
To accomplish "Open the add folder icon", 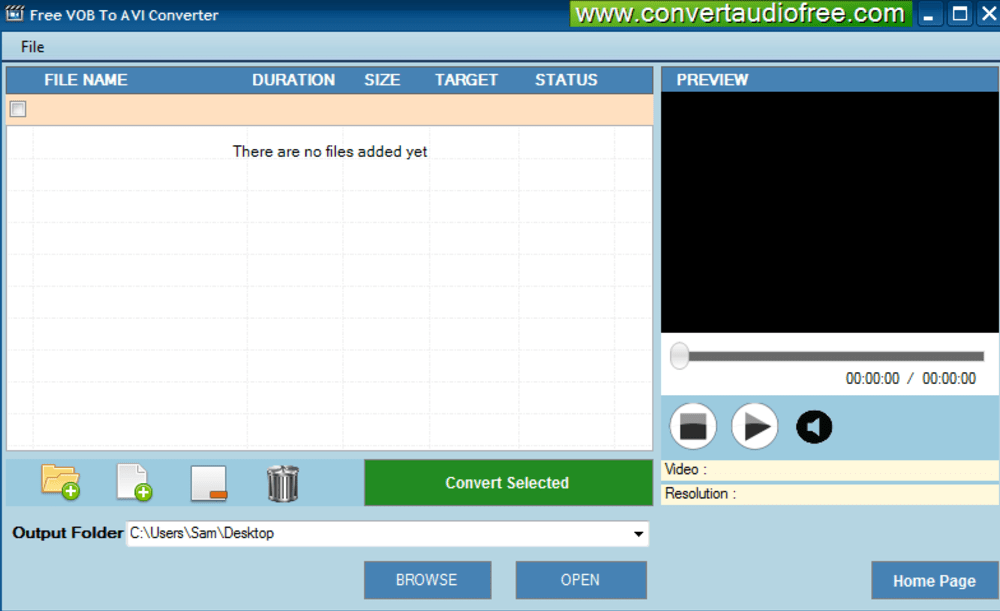I will [x=57, y=483].
